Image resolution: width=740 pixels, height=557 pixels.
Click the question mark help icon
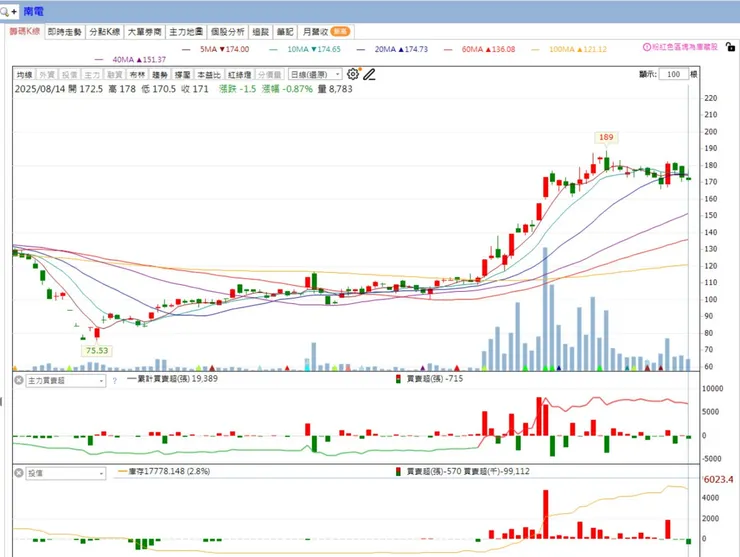pos(115,380)
